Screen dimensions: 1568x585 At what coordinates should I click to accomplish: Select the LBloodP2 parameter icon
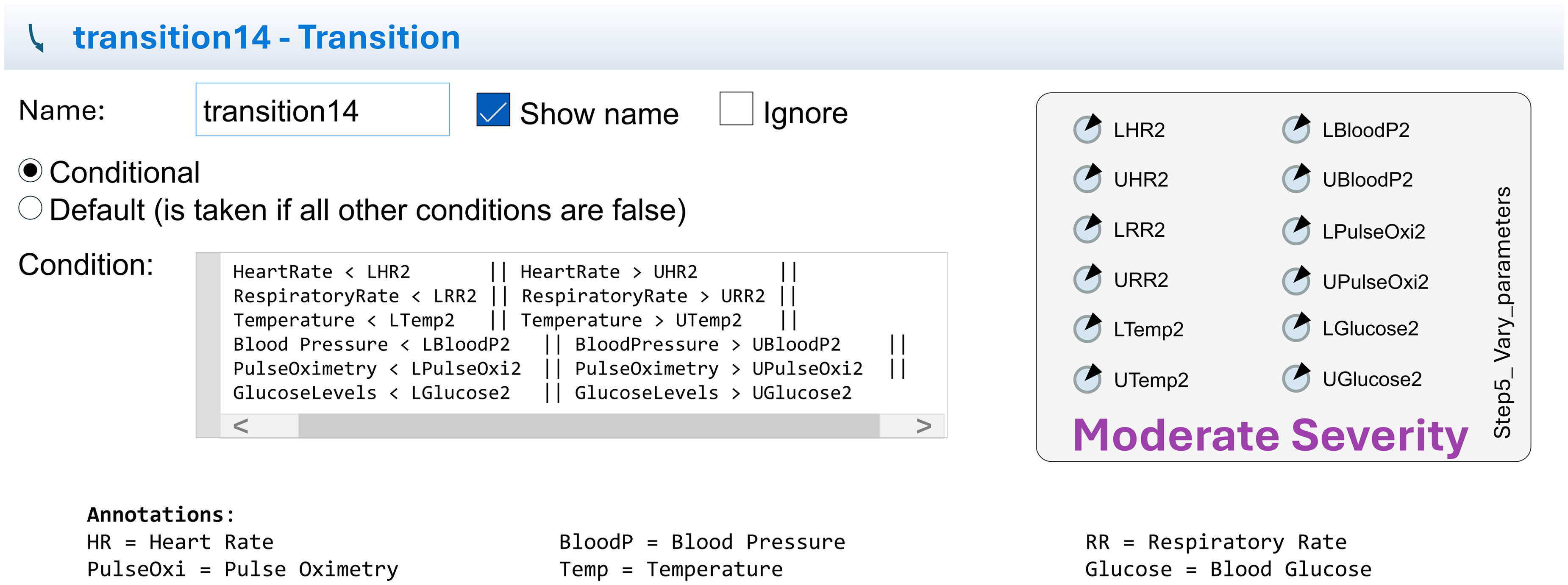[1296, 129]
